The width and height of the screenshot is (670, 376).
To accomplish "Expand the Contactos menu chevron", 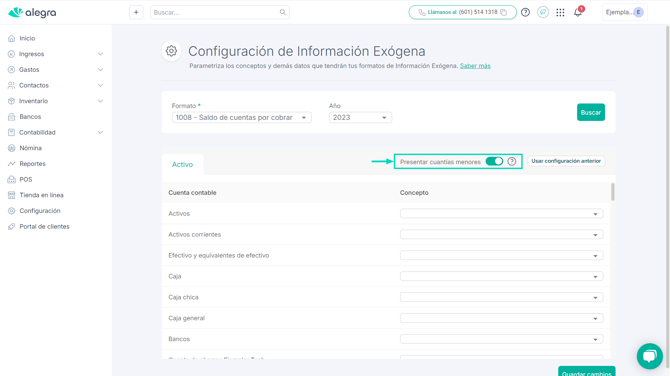I will 100,85.
